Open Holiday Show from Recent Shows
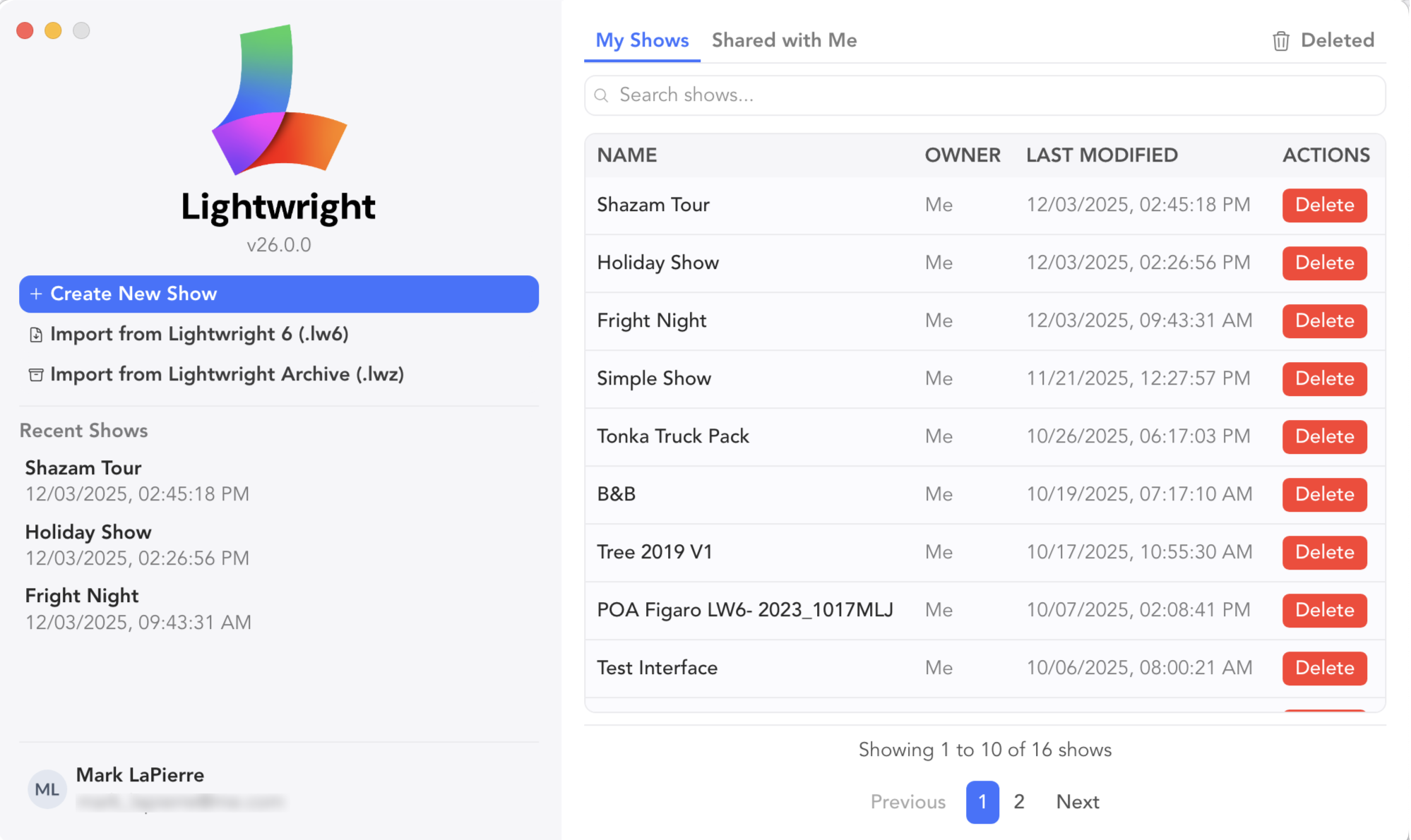 point(88,532)
